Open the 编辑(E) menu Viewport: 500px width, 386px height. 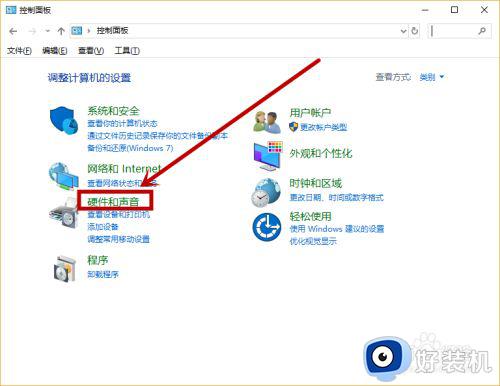pos(55,51)
